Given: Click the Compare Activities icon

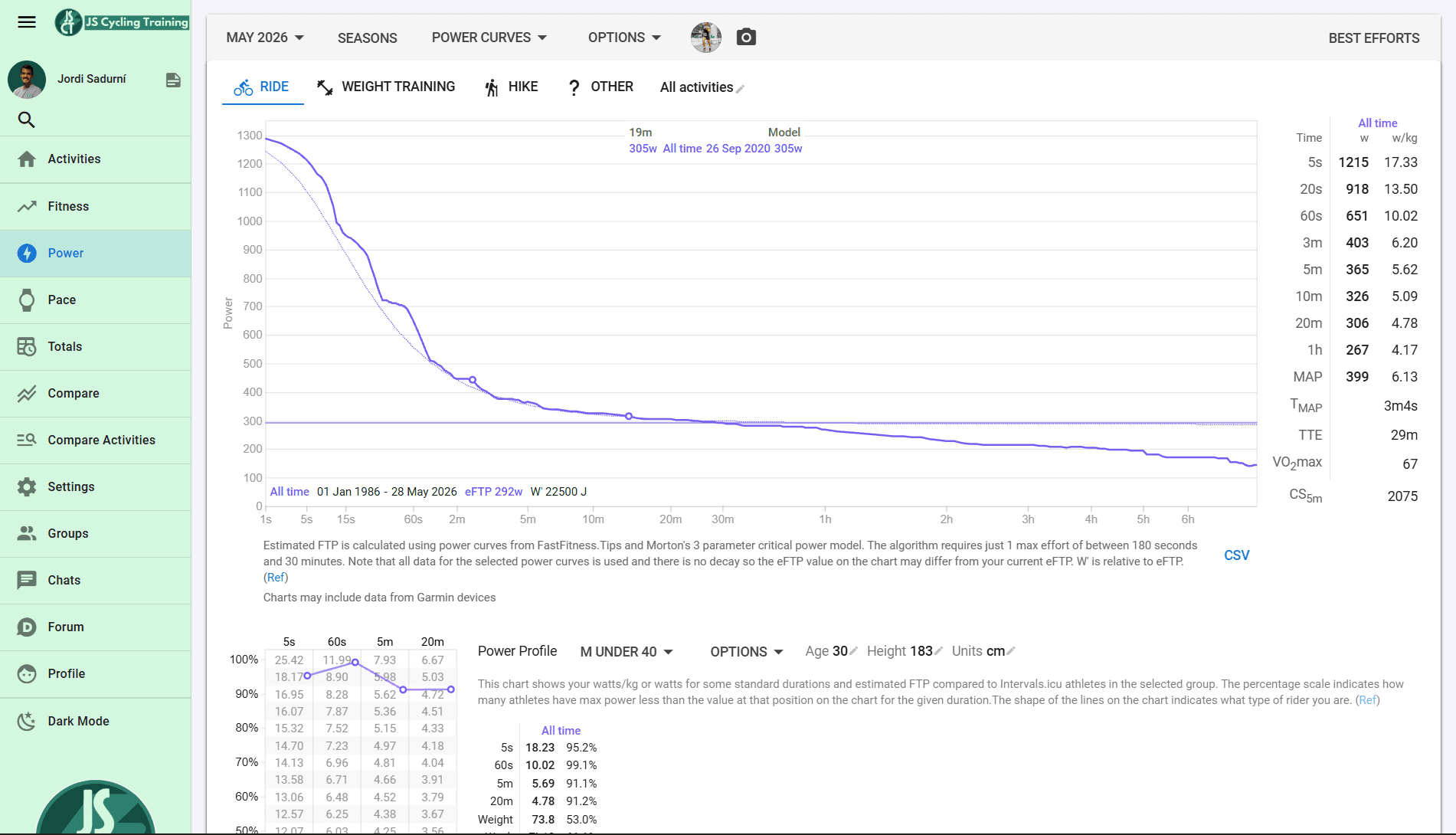Looking at the screenshot, I should pyautogui.click(x=27, y=440).
